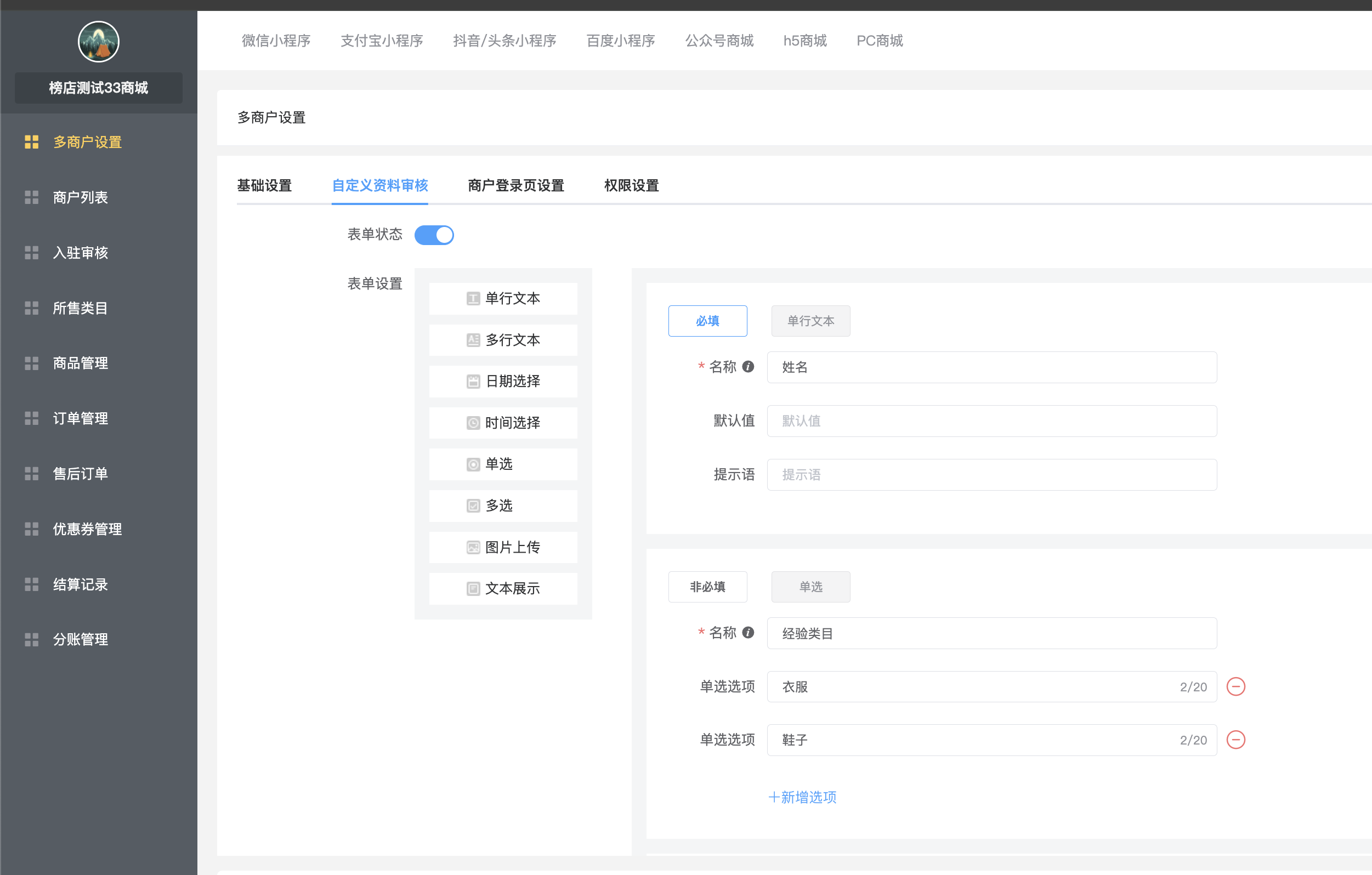Add the 时间选择 time field component
The image size is (1372, 875).
(503, 423)
